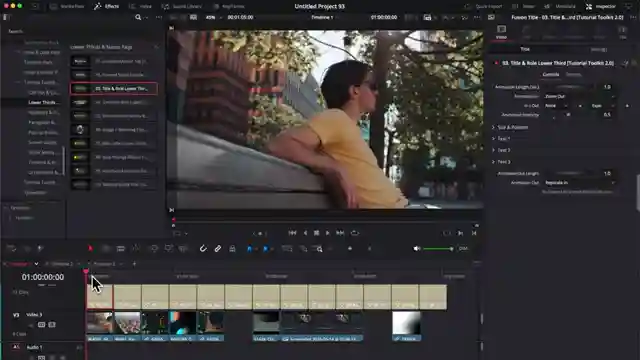Viewport: 640px width, 360px height.
Task: Mute the speaker volume icon
Action: 416,249
